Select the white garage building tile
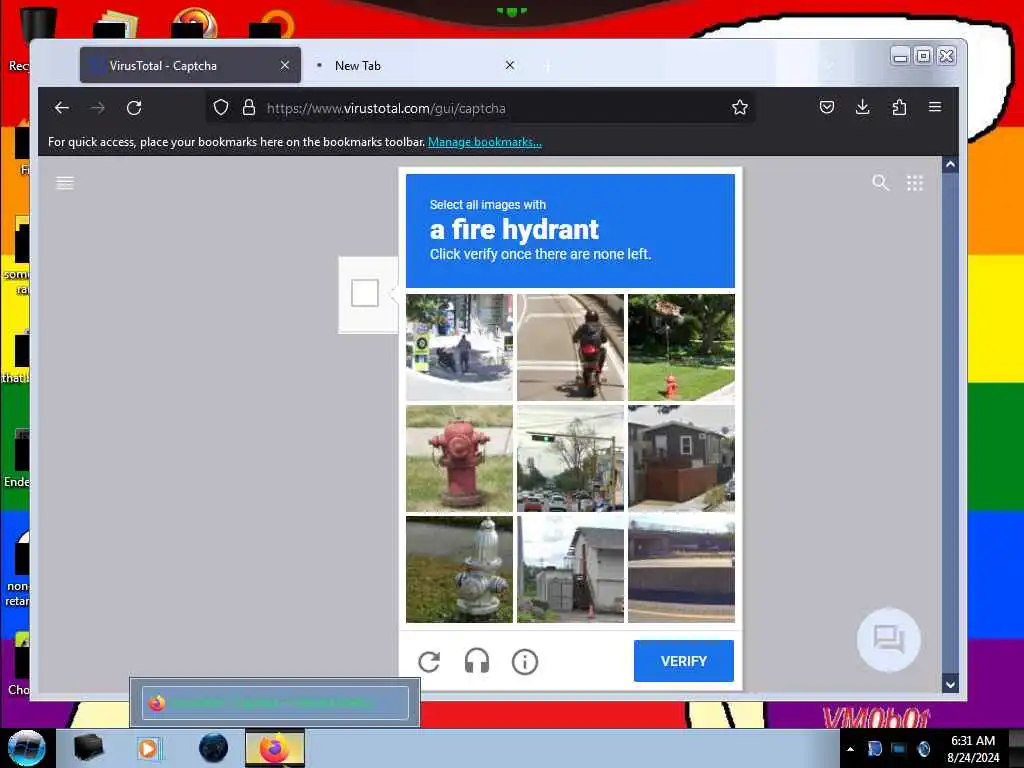Screen dimensions: 1024x768 570,569
